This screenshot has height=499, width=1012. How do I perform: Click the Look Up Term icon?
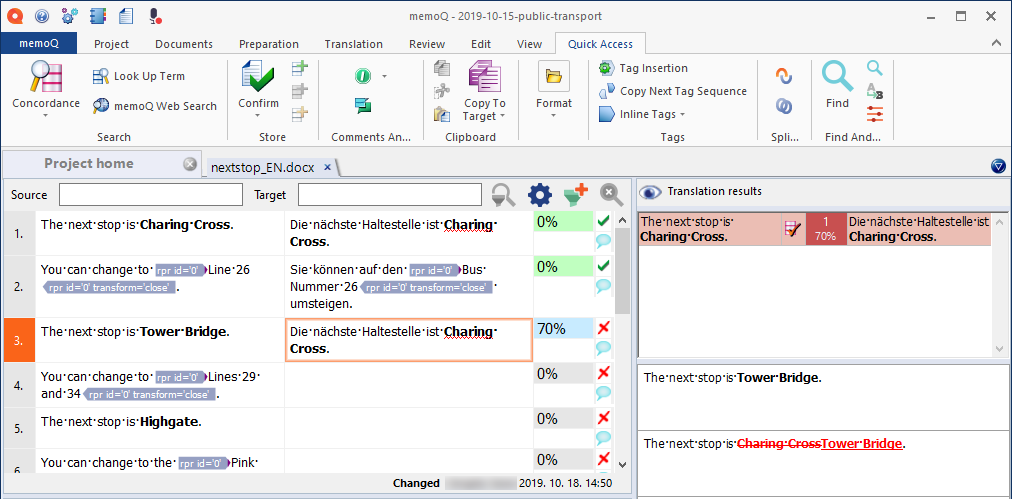pos(101,76)
